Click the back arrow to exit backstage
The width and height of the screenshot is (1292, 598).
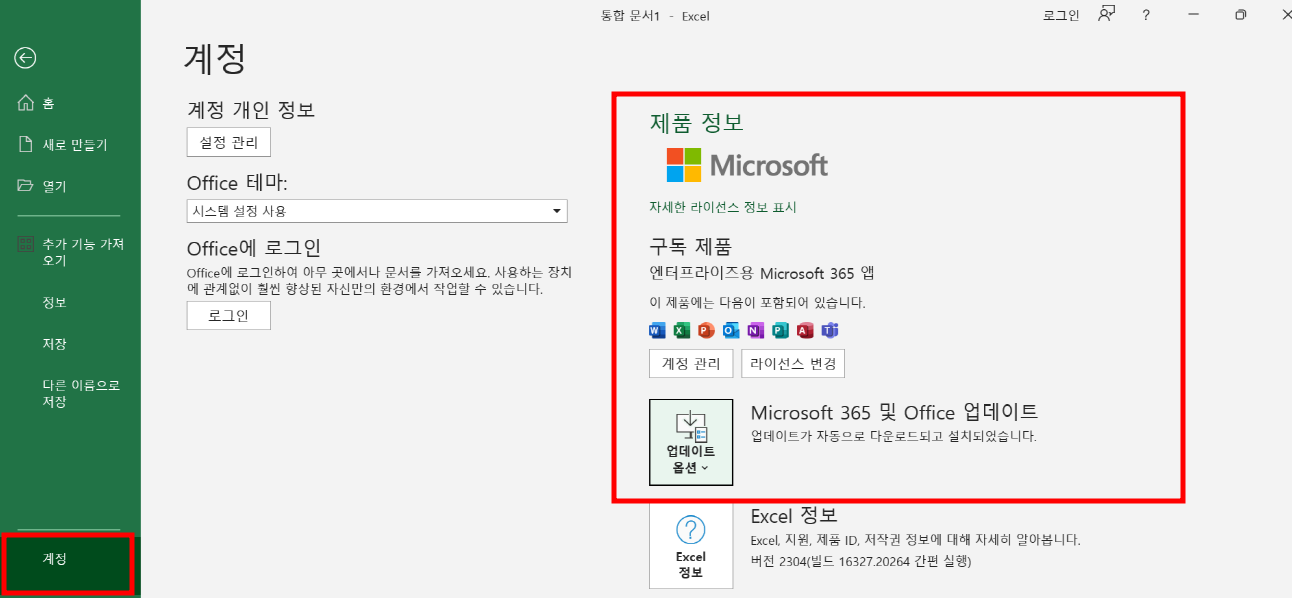pos(25,58)
